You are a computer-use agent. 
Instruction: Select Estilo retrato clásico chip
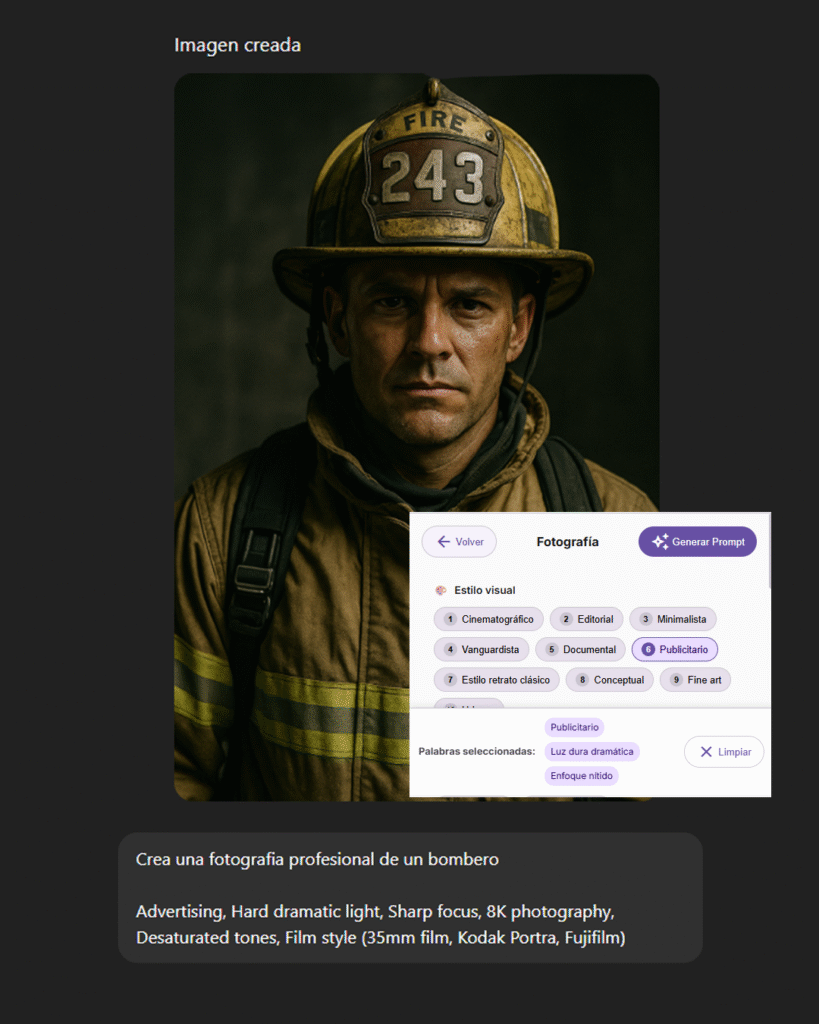(x=496, y=680)
